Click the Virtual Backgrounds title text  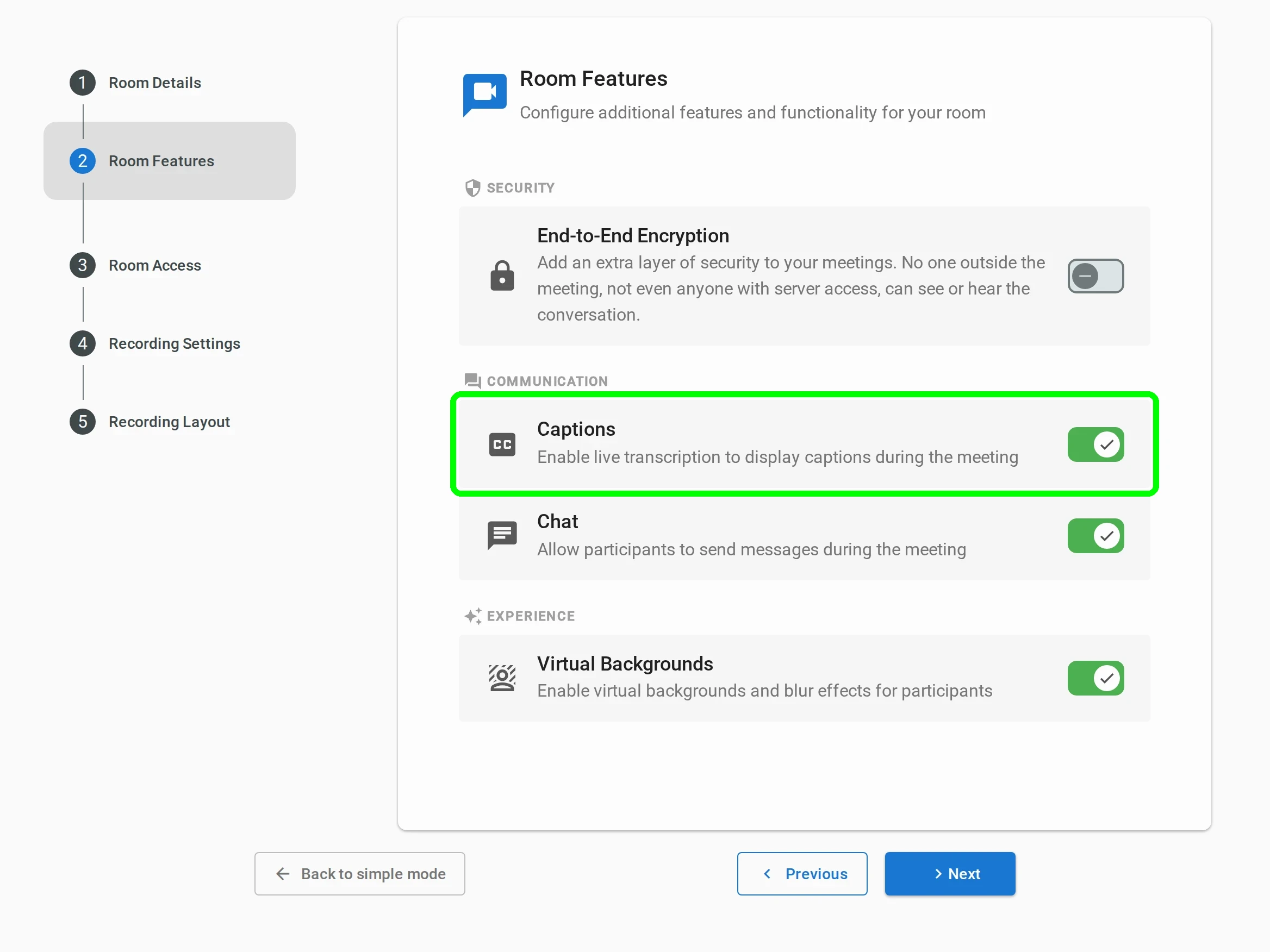(x=625, y=663)
